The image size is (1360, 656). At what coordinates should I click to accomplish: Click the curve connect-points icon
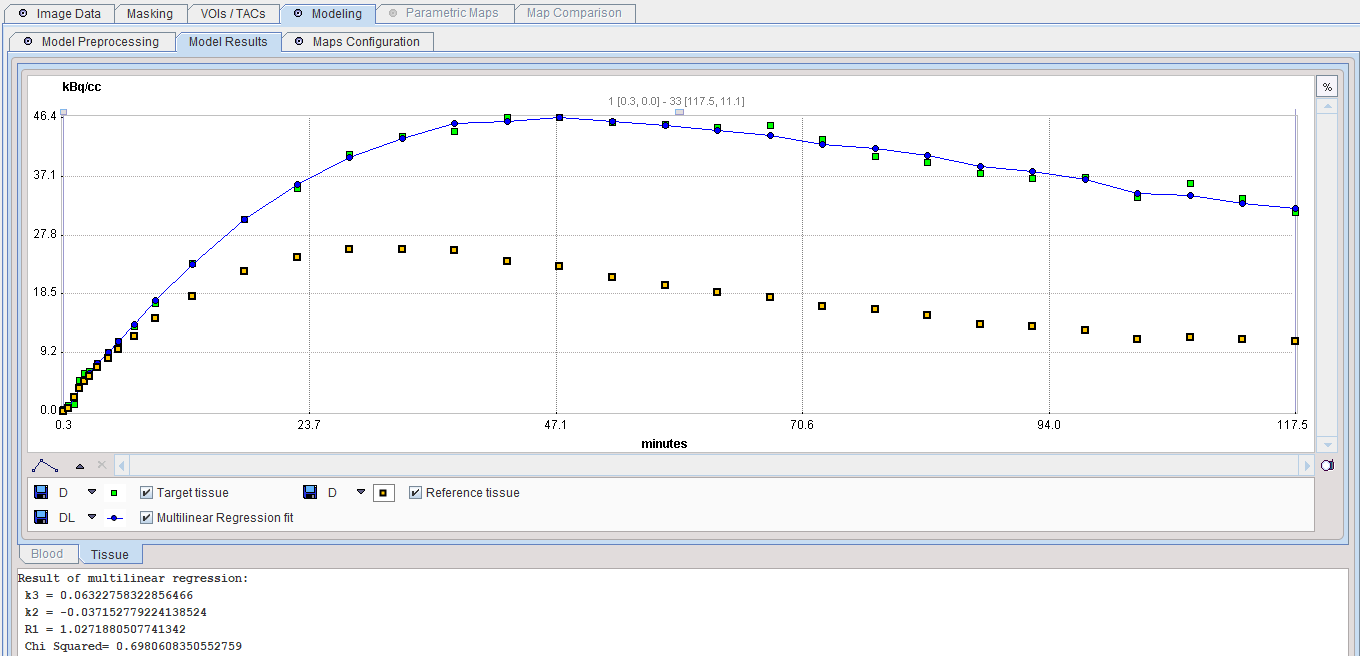(x=45, y=465)
